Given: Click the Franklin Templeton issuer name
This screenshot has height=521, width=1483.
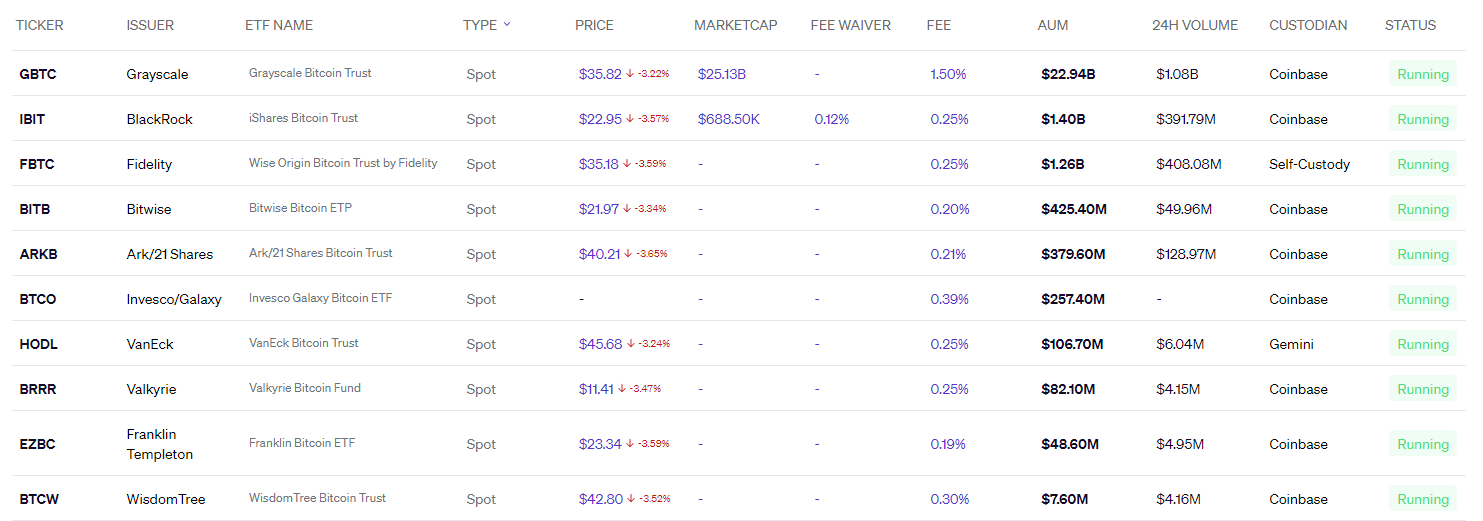Looking at the screenshot, I should coord(159,444).
